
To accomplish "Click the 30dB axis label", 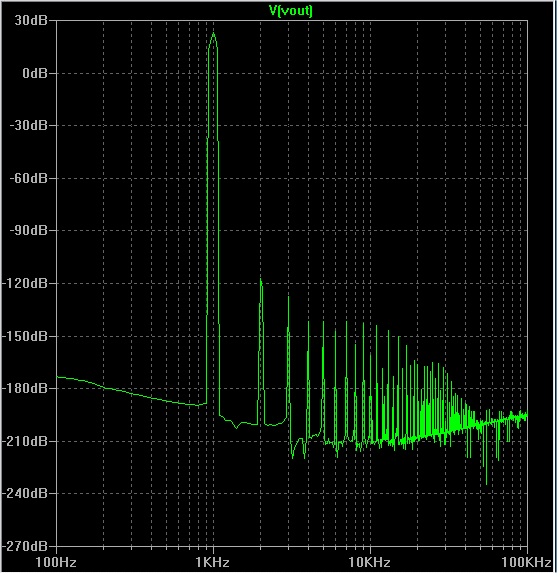I will pos(31,21).
